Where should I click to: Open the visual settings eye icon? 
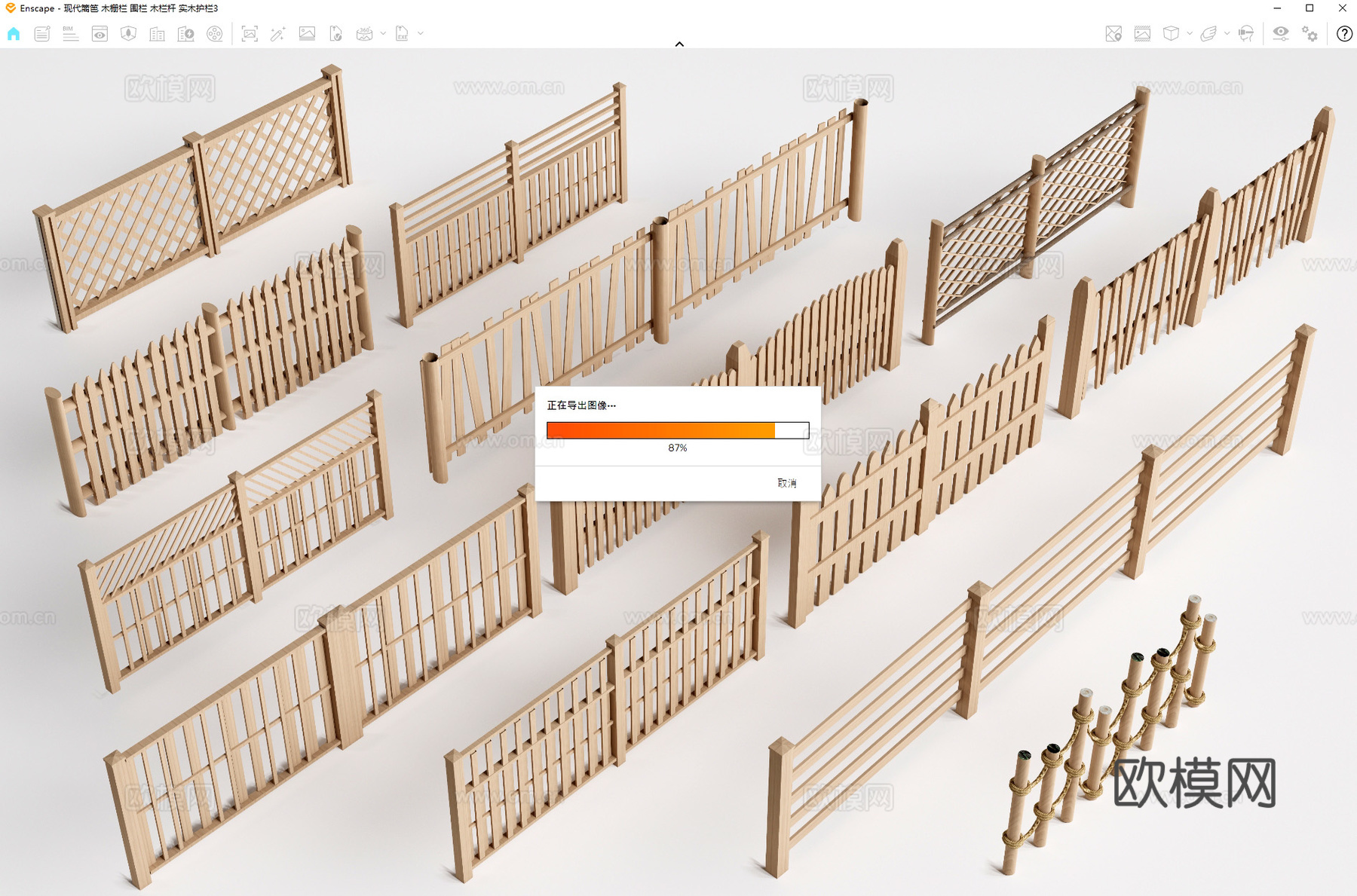click(x=1281, y=34)
